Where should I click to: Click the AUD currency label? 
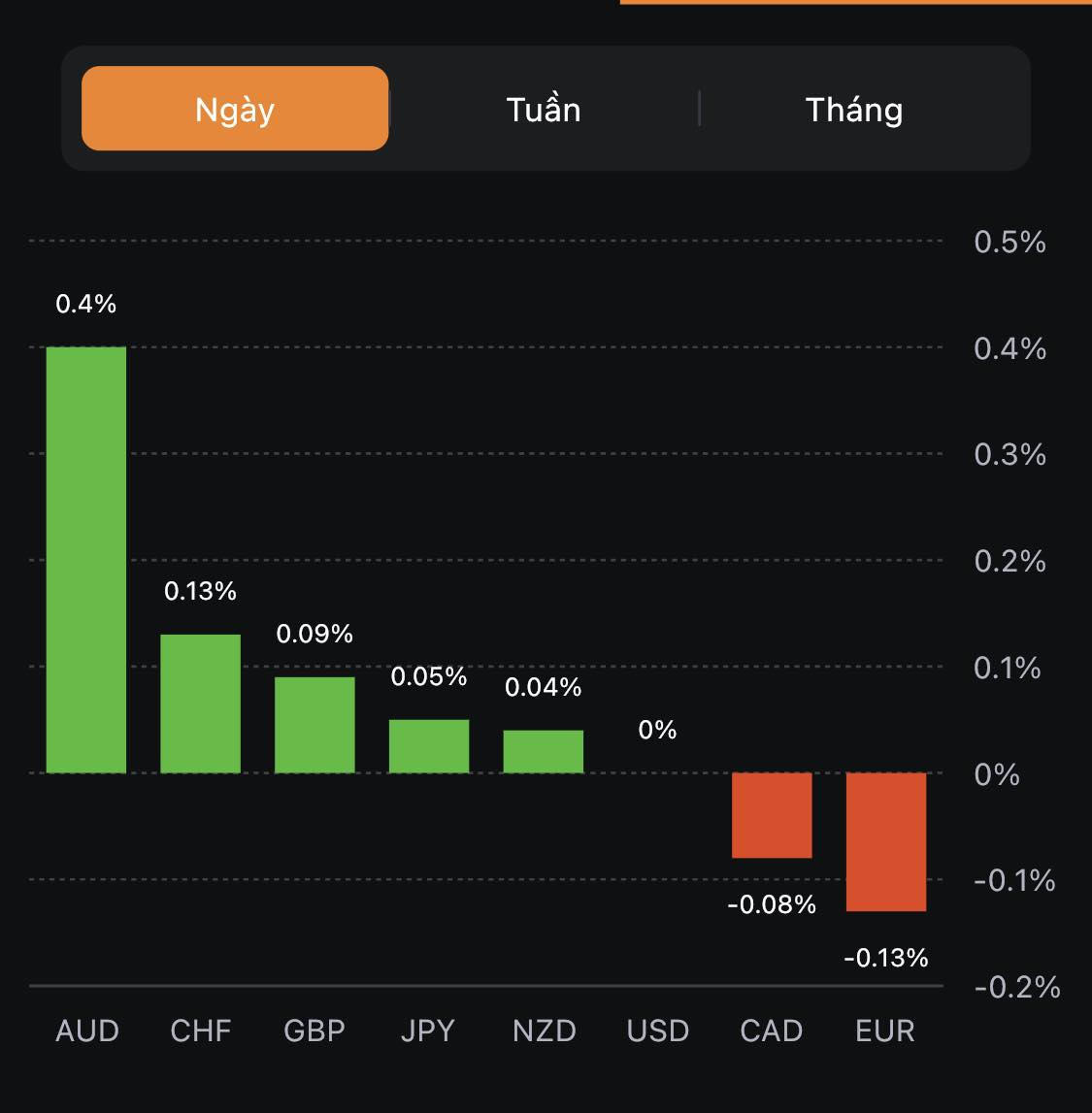87,1031
